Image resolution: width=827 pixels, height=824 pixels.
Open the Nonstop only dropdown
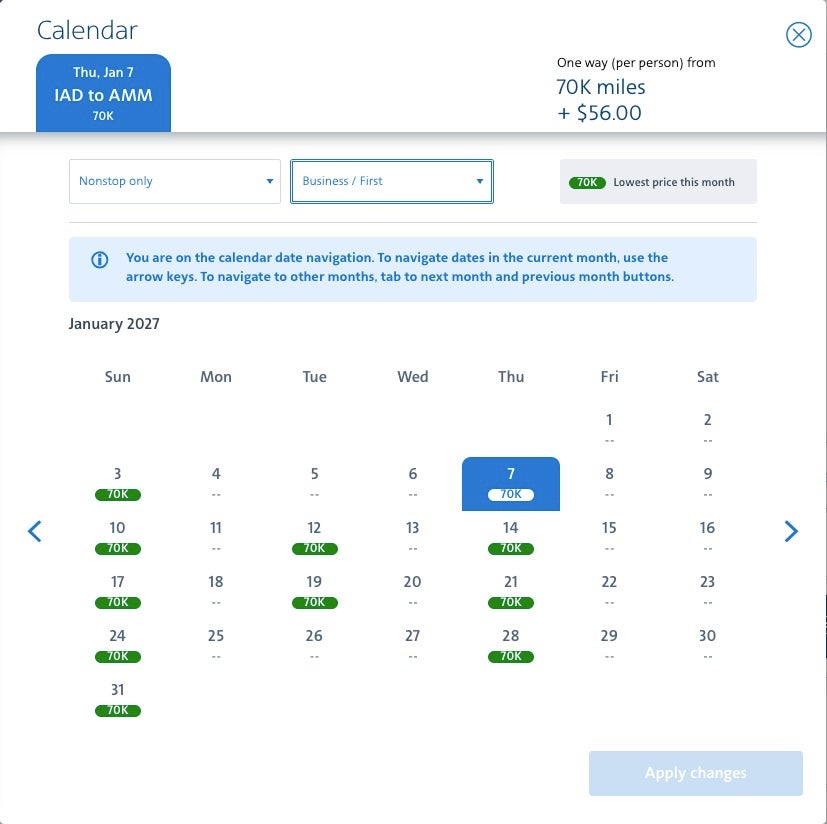(175, 182)
